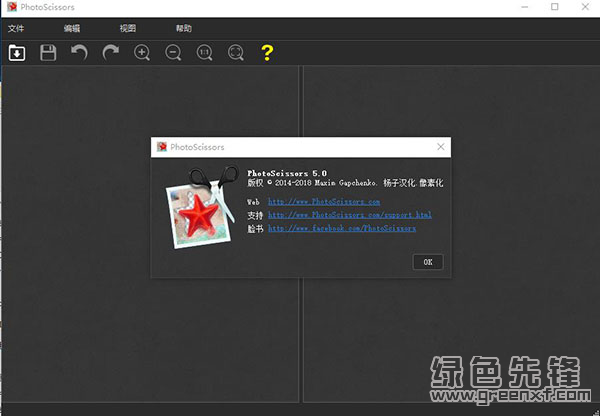Visit the www.PhotoScissors.com web link
600x416 pixels.
(x=324, y=201)
